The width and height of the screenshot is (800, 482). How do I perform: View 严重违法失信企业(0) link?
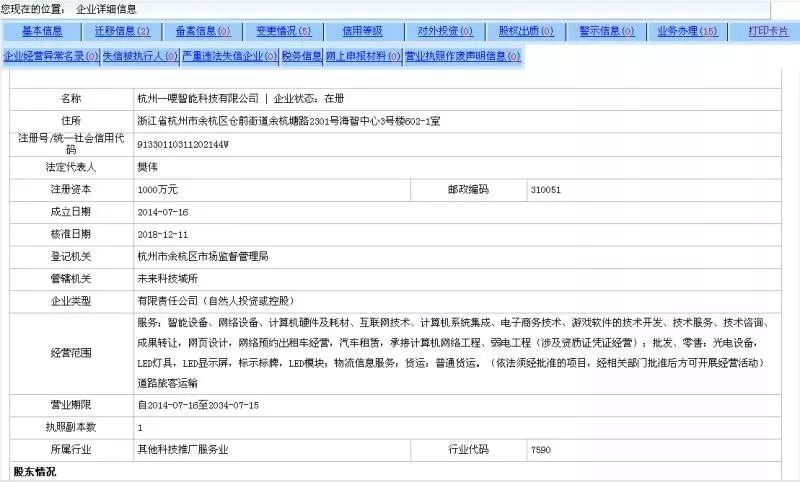coord(230,56)
